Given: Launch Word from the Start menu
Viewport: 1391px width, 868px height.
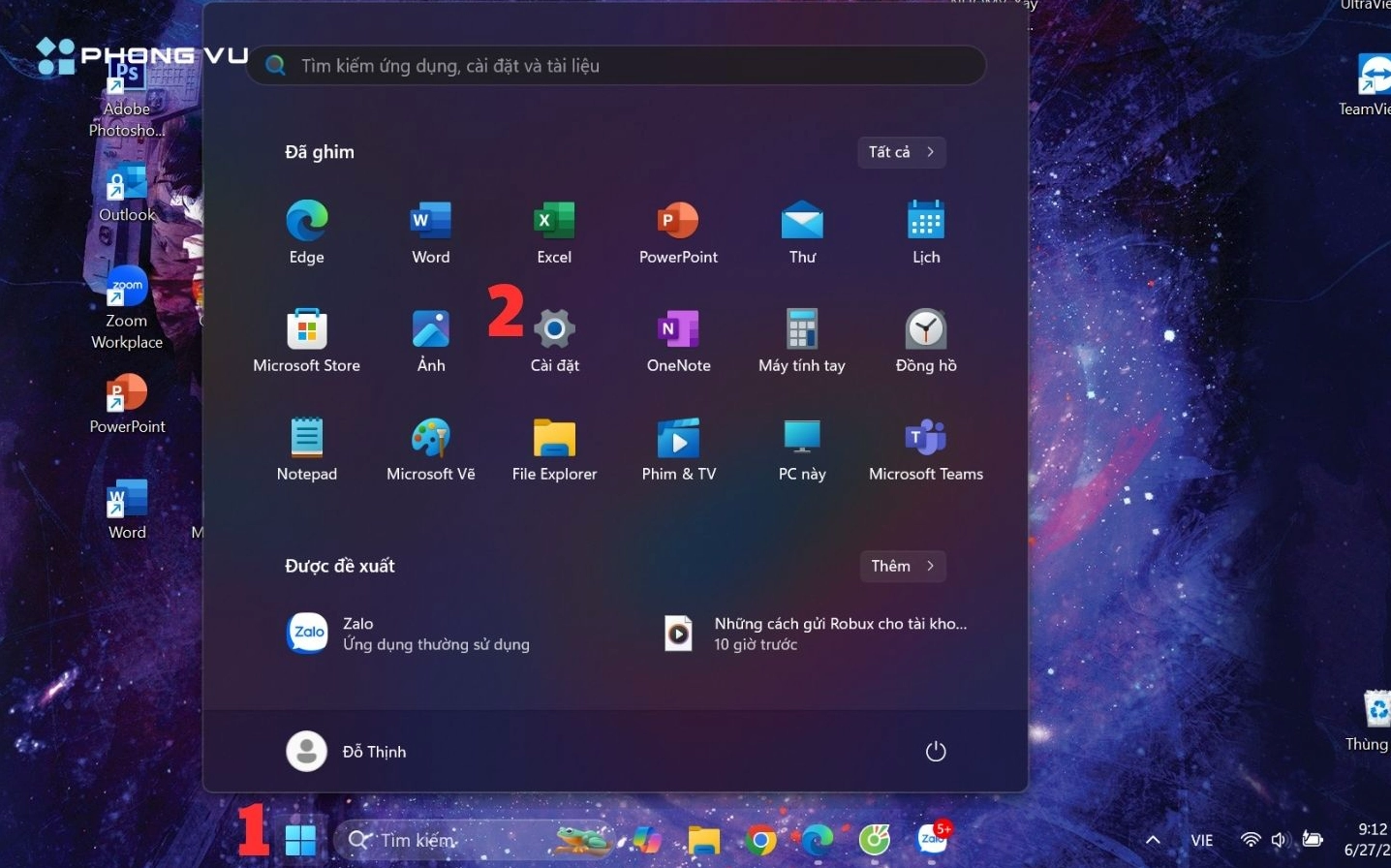Looking at the screenshot, I should coord(429,231).
